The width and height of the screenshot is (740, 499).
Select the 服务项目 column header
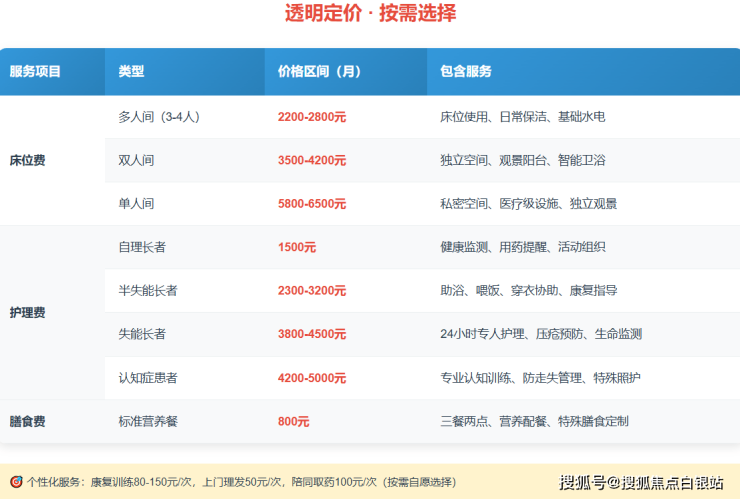point(35,72)
